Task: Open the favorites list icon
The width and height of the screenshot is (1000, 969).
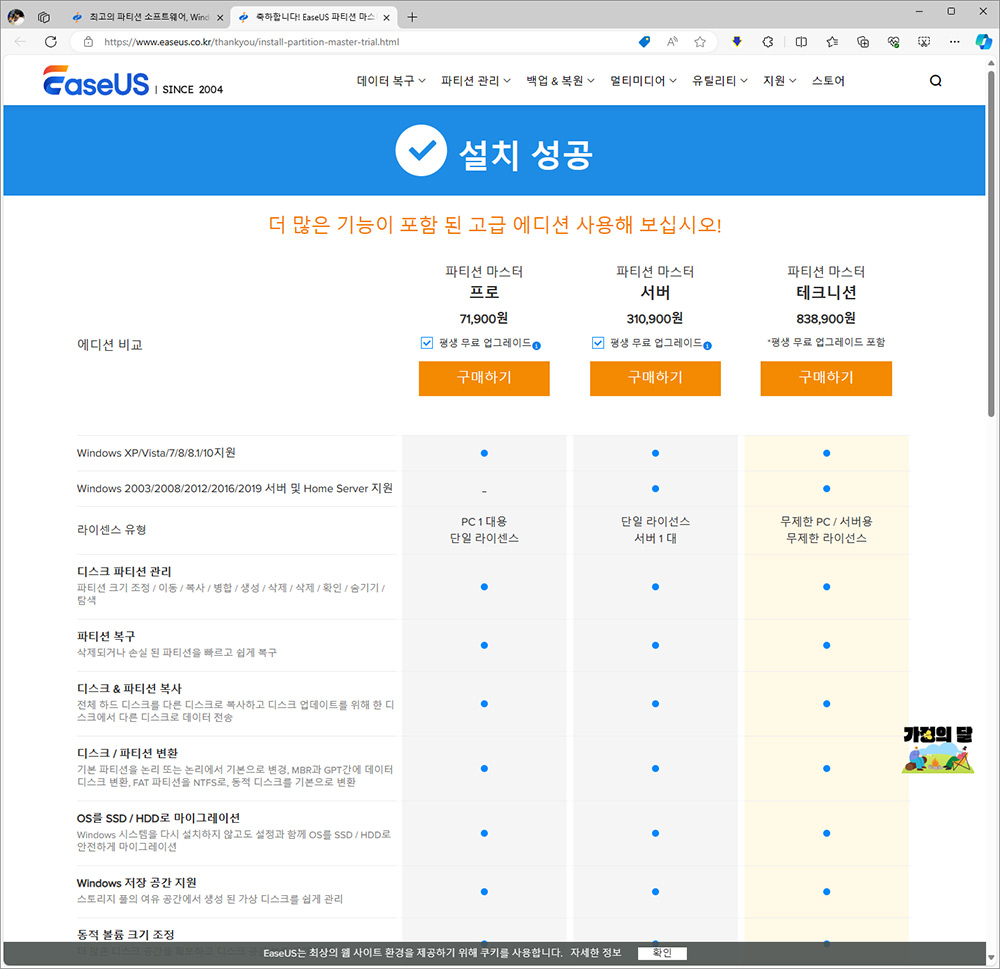Action: tap(832, 41)
